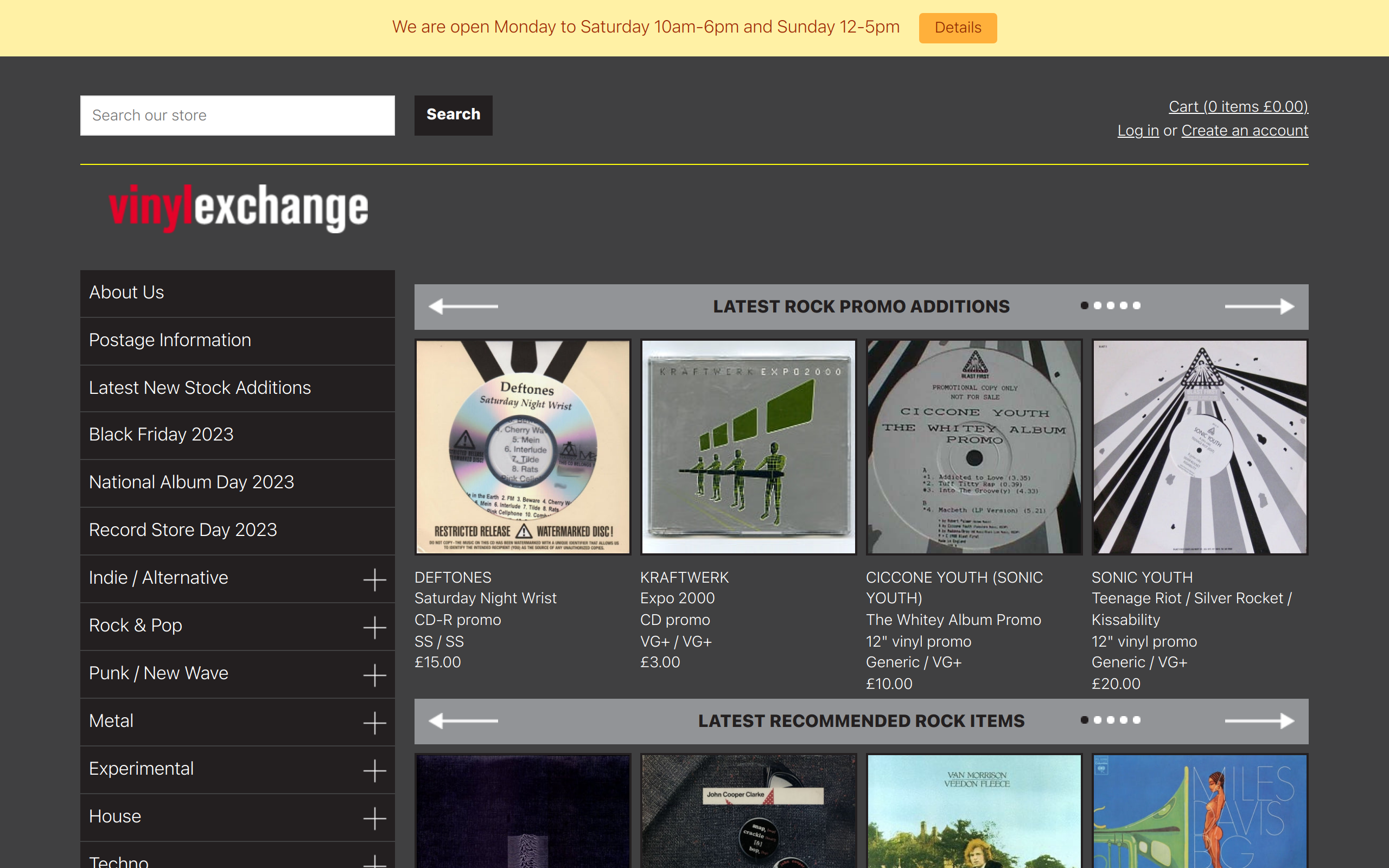
Task: Open the Record Store Day 2023 section
Action: [x=182, y=529]
